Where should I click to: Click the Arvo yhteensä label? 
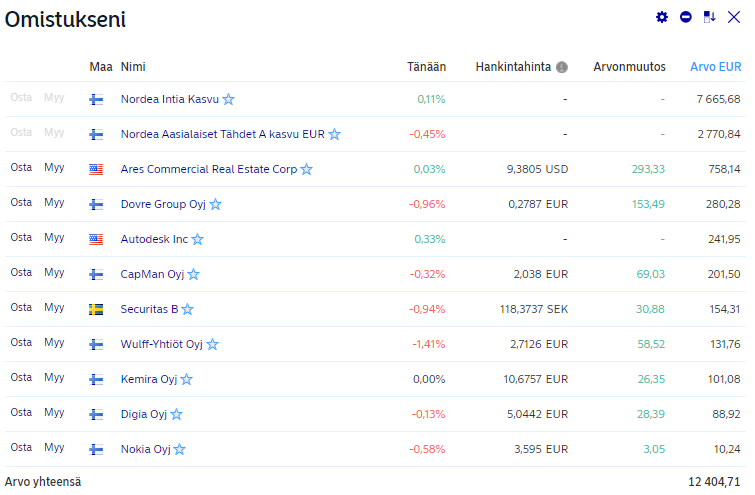pyautogui.click(x=43, y=482)
